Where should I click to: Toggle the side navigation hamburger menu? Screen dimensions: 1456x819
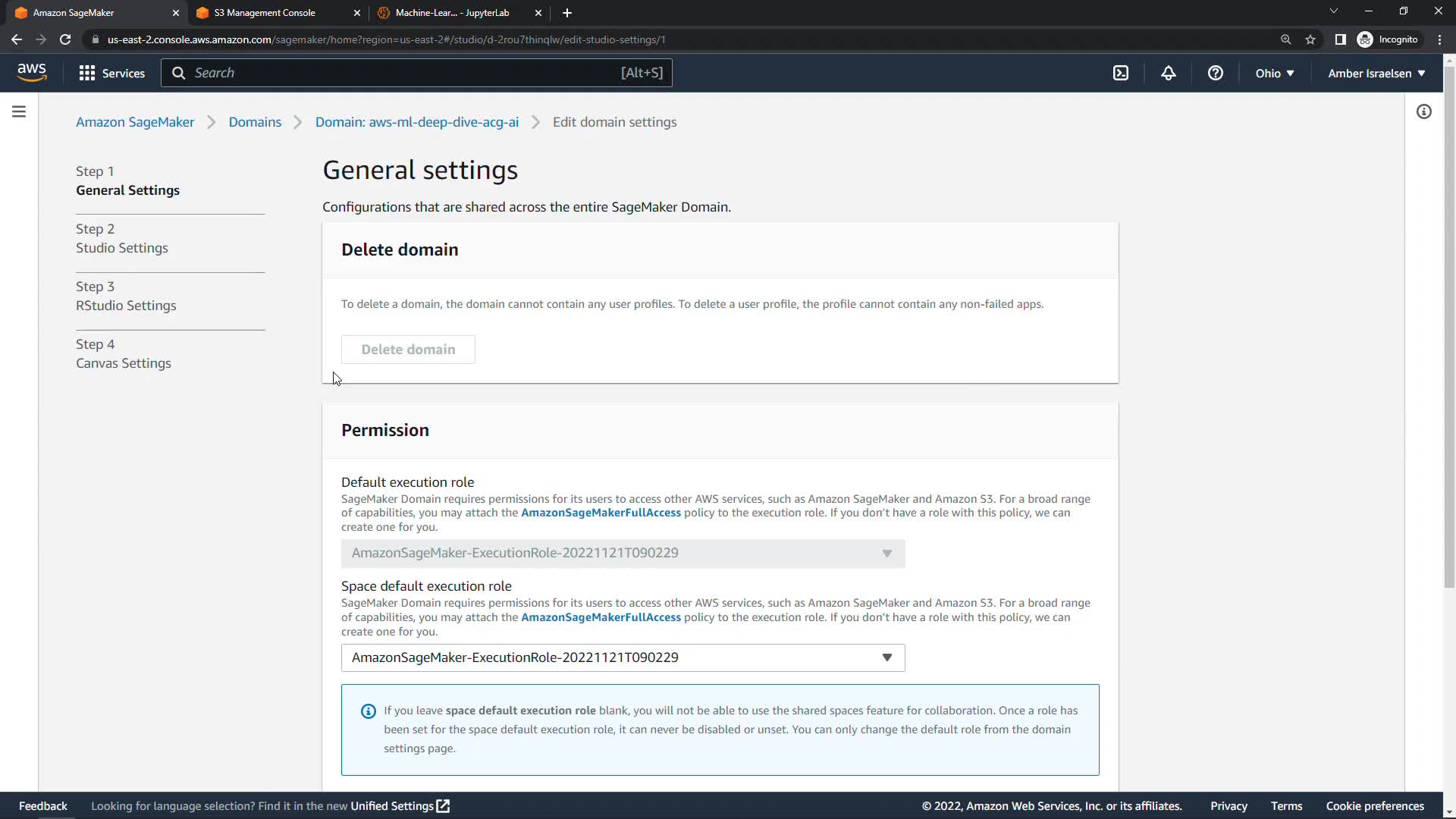(19, 112)
